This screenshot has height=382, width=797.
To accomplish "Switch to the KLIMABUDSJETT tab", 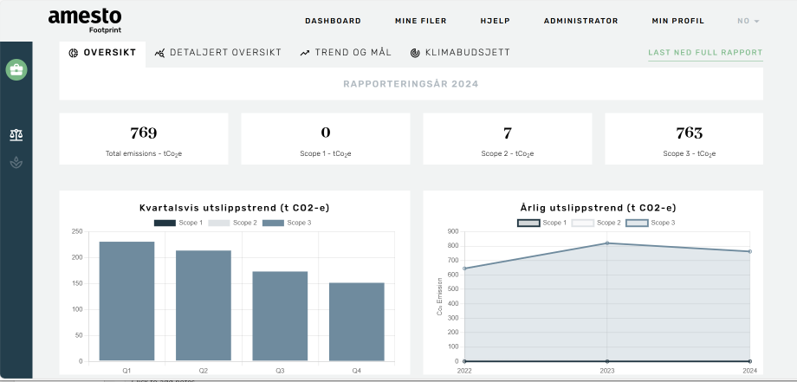I will pos(460,53).
